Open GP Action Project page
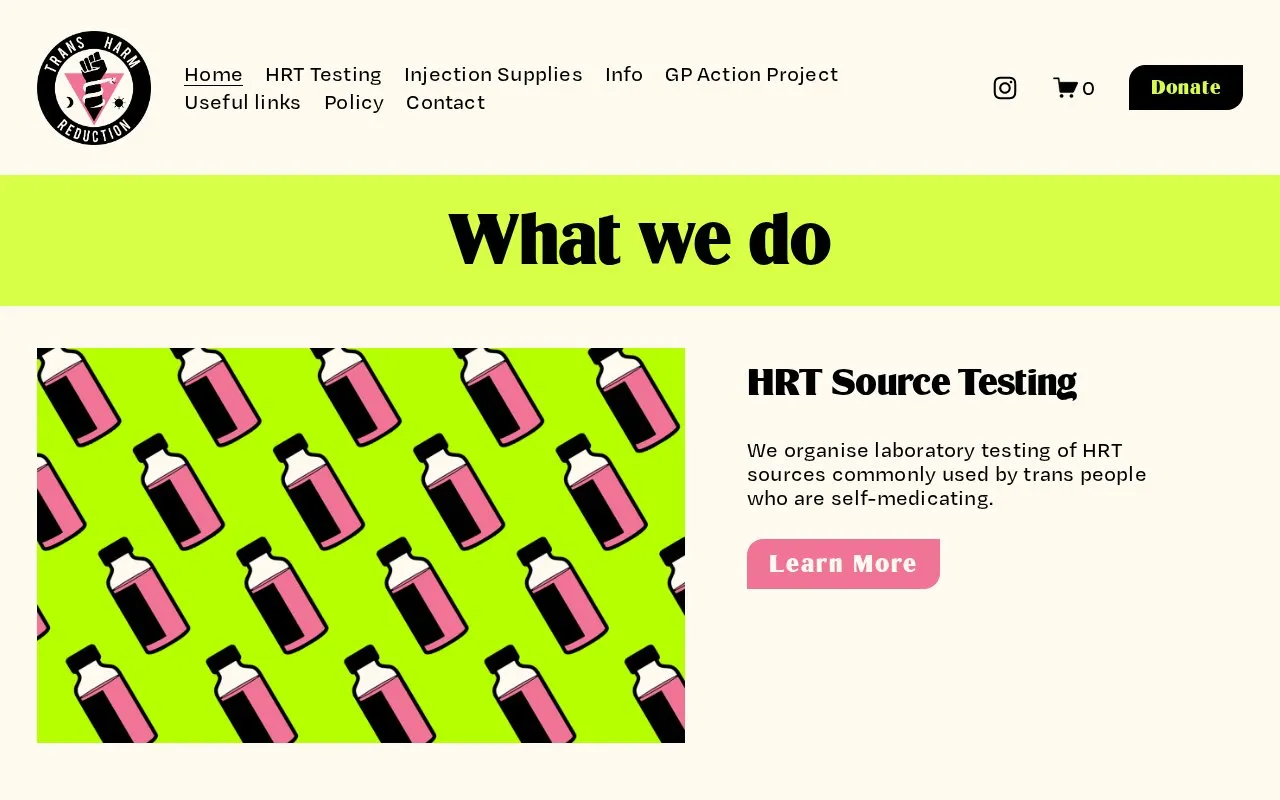Image resolution: width=1280 pixels, height=800 pixels. click(752, 75)
